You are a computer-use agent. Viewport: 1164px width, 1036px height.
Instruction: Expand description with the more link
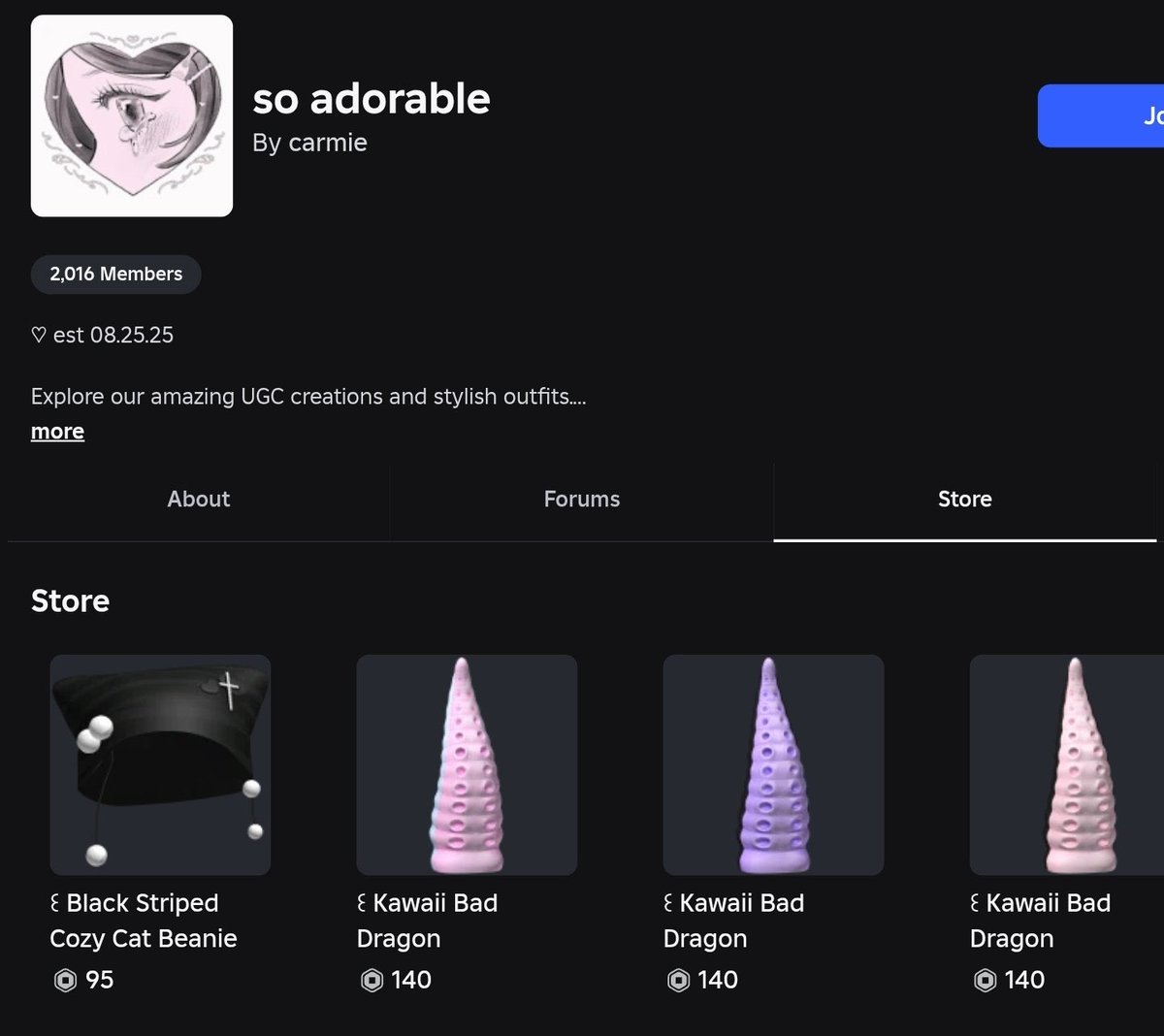coord(57,432)
